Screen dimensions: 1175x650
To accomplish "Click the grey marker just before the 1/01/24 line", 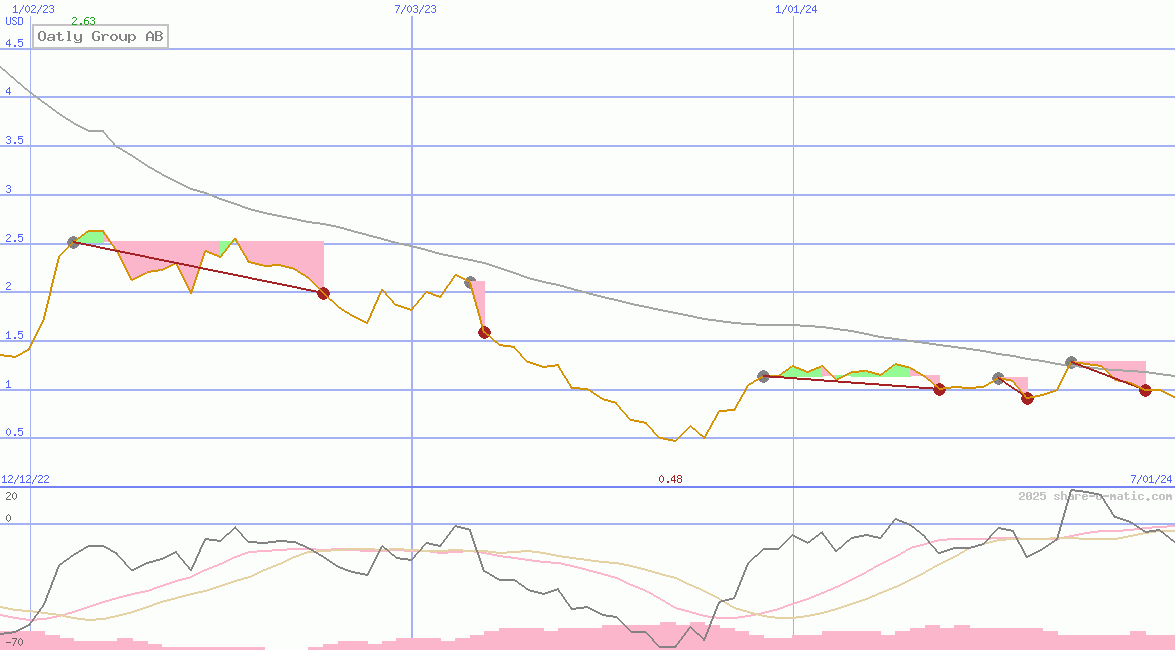I will (763, 376).
